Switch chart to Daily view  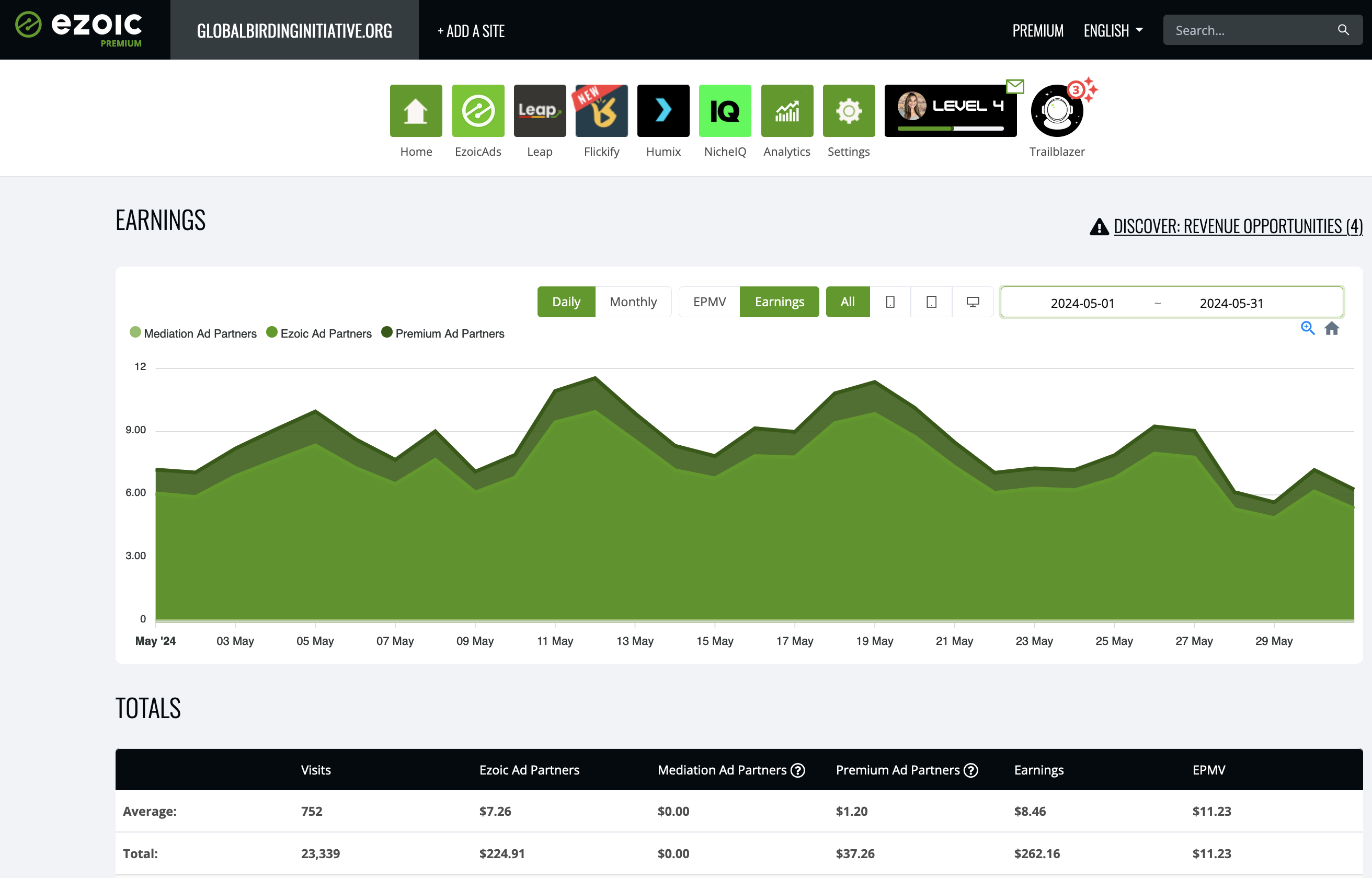pos(566,302)
